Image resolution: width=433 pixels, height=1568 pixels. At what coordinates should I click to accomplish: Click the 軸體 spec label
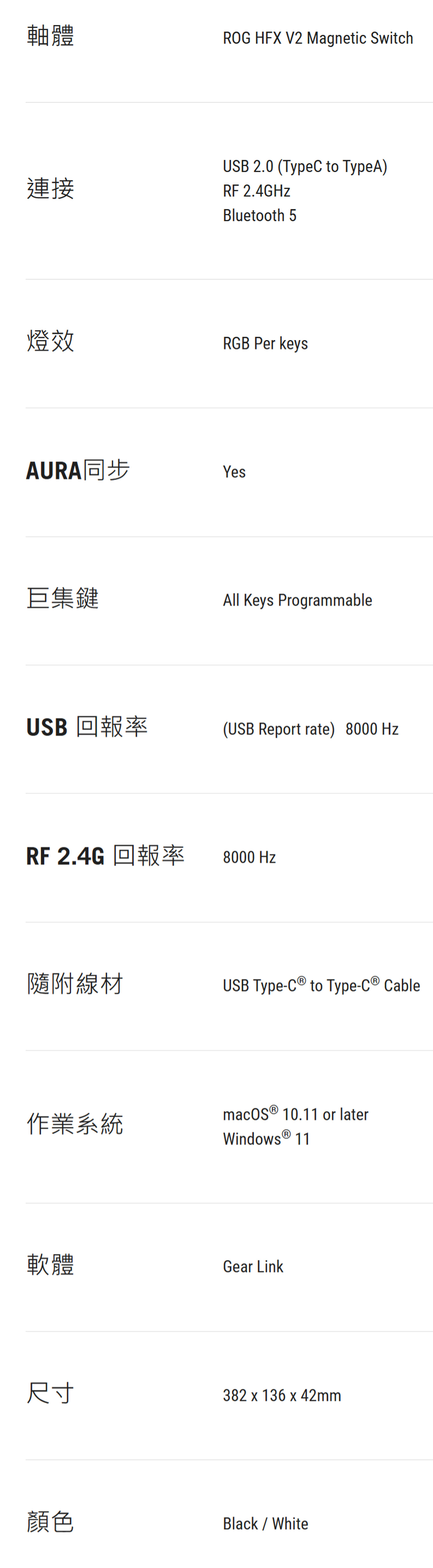[x=51, y=36]
